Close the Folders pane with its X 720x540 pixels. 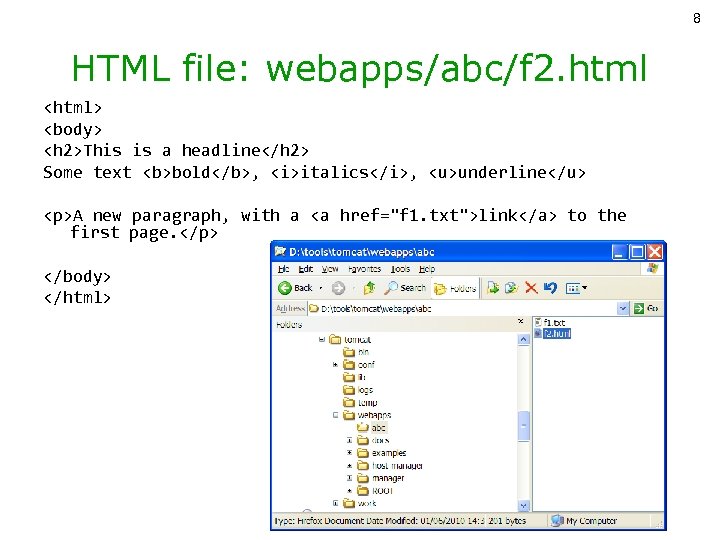[521, 321]
